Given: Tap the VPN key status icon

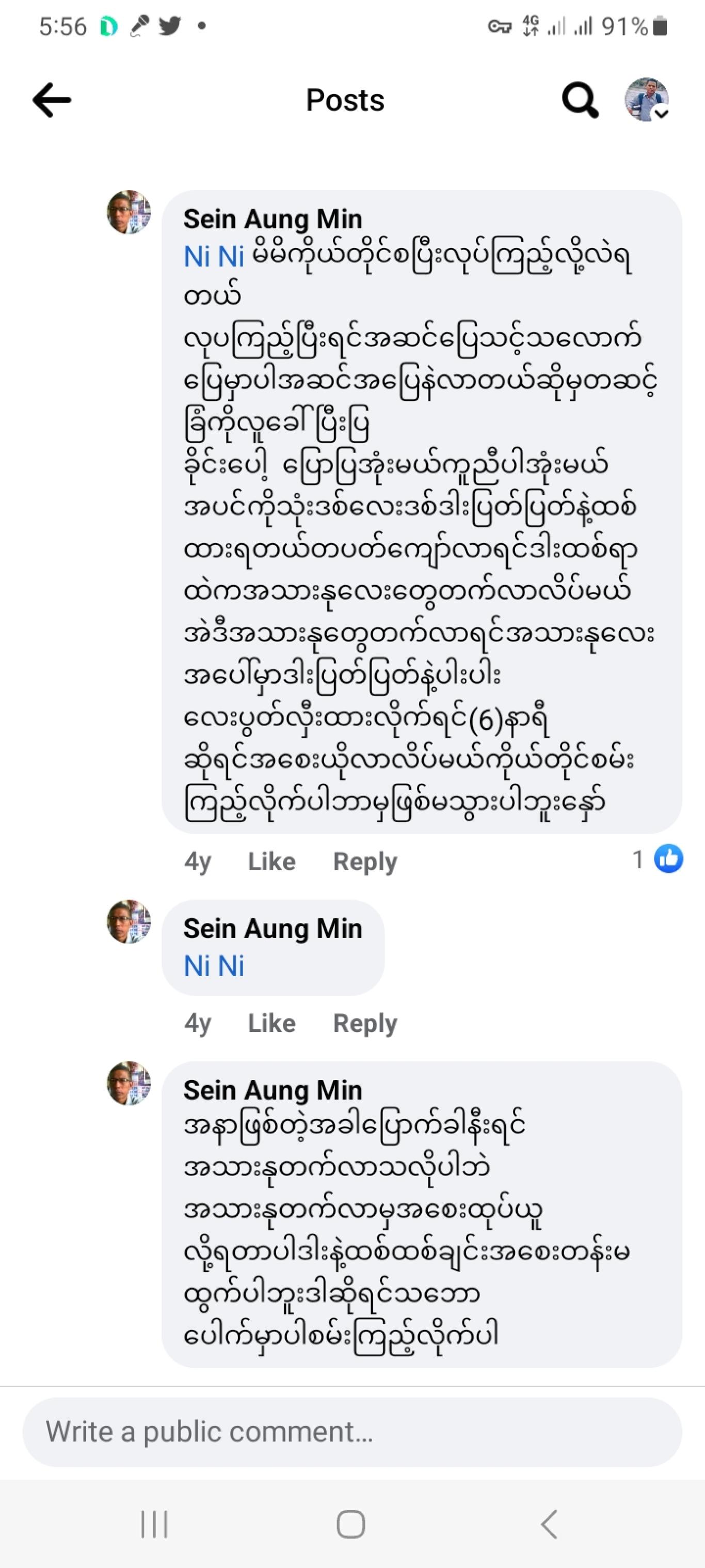Looking at the screenshot, I should [x=500, y=27].
